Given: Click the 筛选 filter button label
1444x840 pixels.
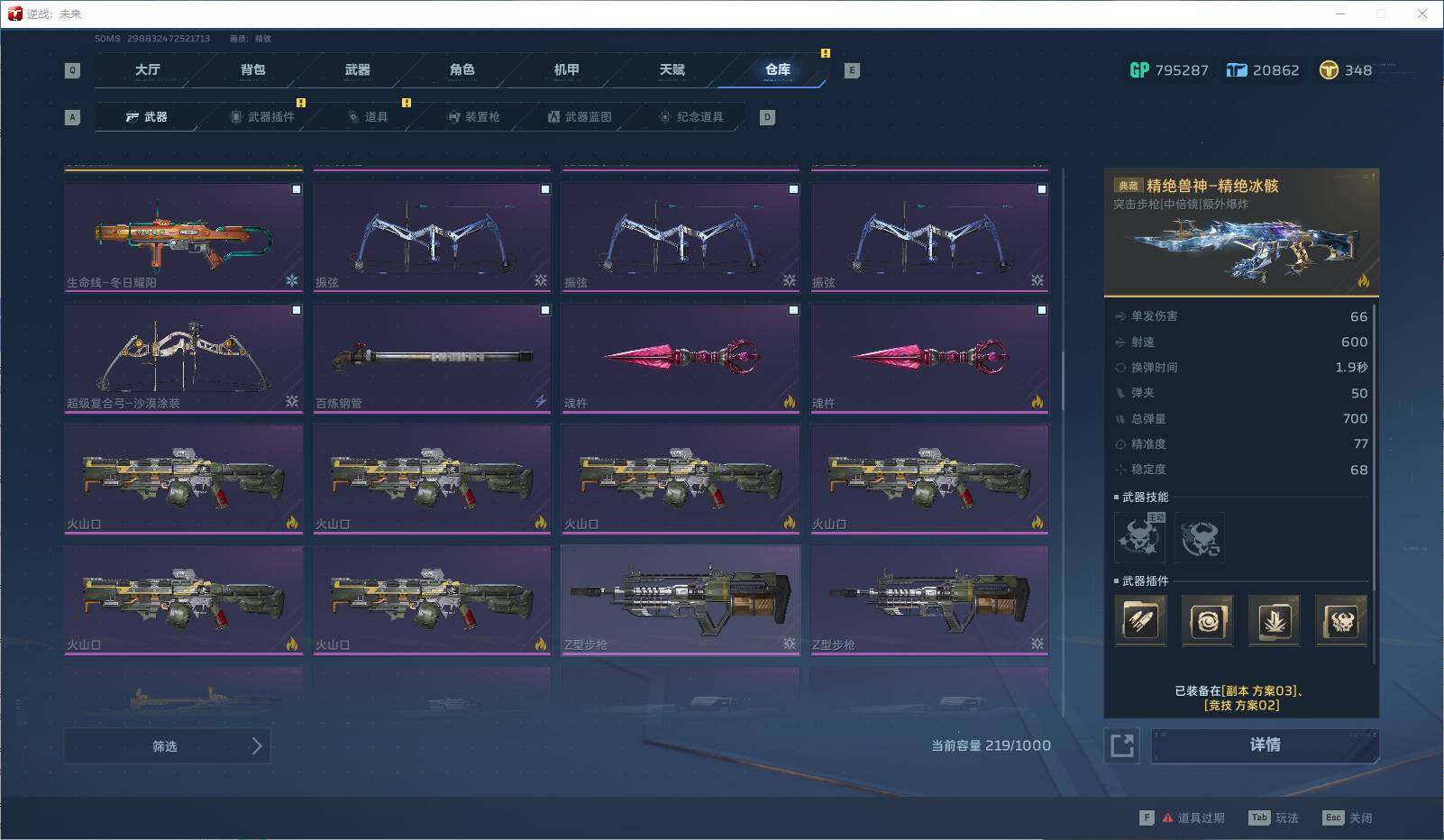Looking at the screenshot, I should tap(165, 746).
